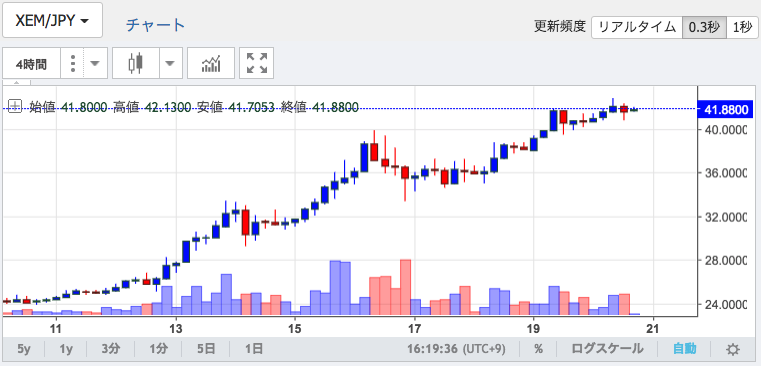Toggle ログスケール log scale

point(607,349)
